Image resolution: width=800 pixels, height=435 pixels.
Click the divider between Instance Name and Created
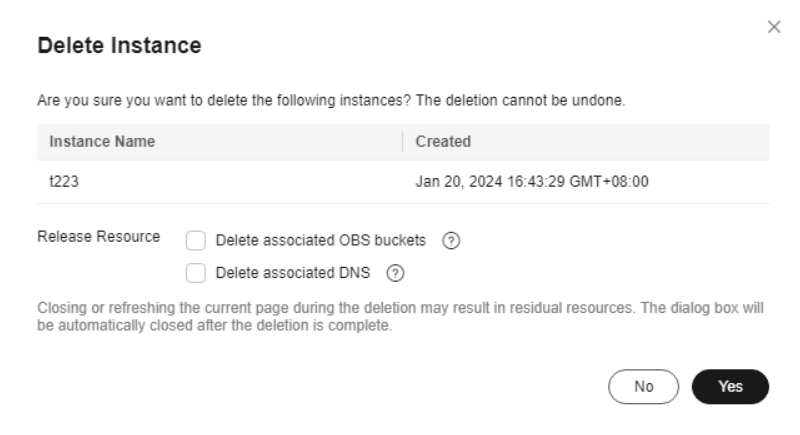(x=403, y=142)
